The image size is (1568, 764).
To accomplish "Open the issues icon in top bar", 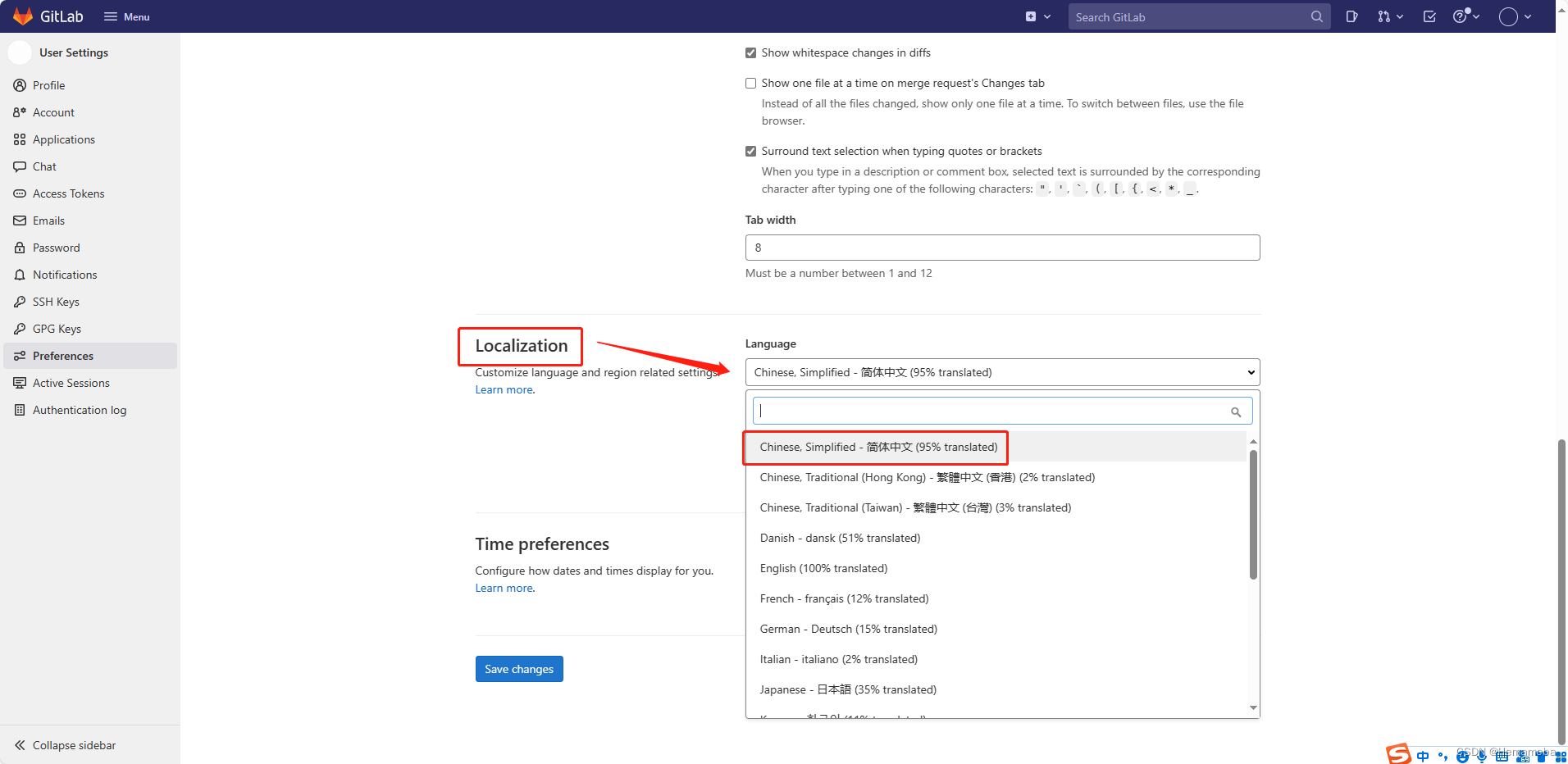I will tap(1351, 16).
